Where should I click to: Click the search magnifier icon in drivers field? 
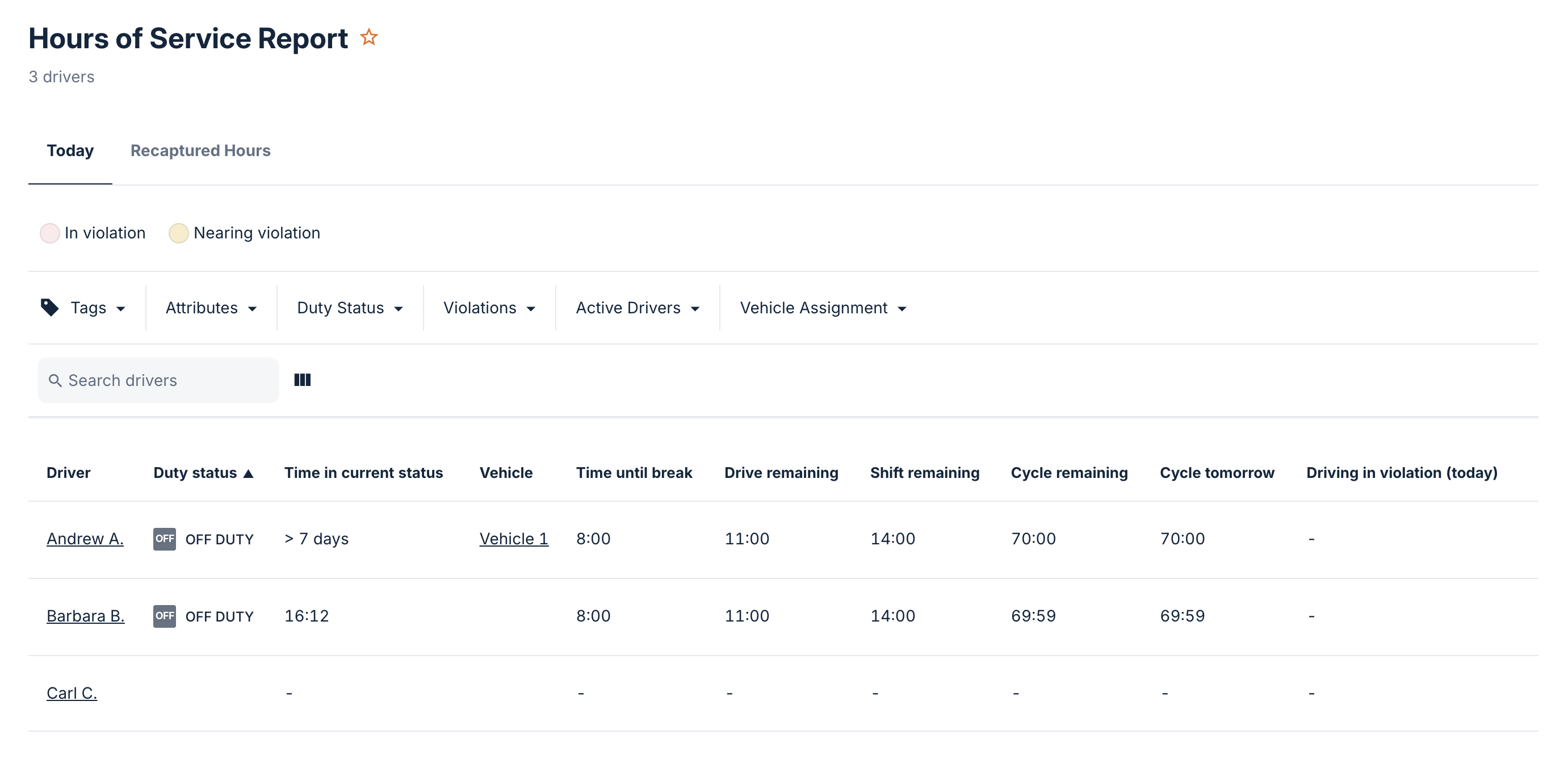(54, 380)
